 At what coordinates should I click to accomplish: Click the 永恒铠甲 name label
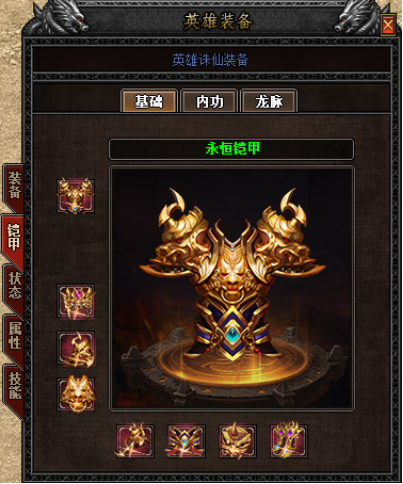(x=232, y=149)
